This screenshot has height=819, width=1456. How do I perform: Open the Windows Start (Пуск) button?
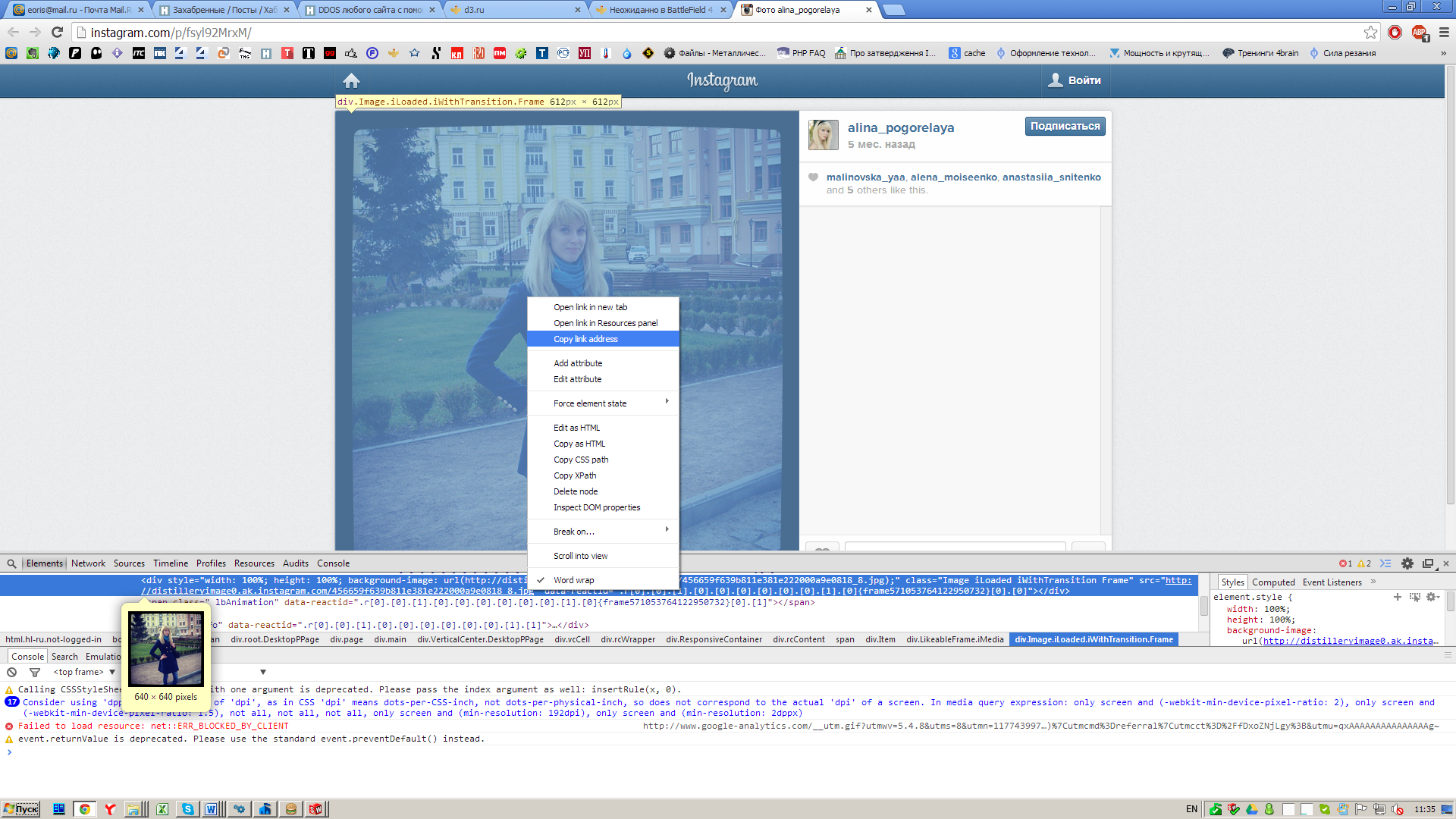[20, 809]
